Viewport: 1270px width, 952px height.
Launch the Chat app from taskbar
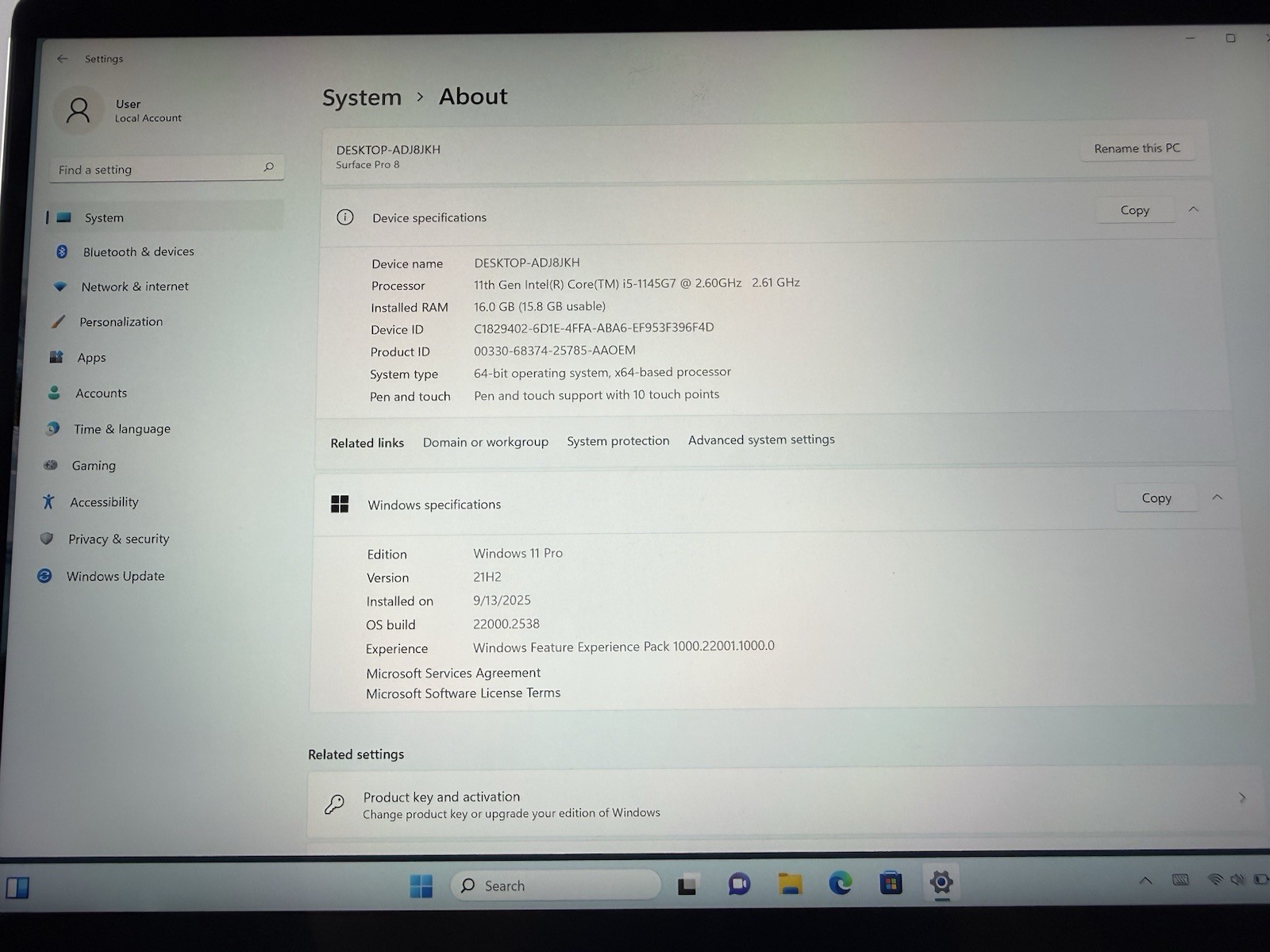(739, 884)
